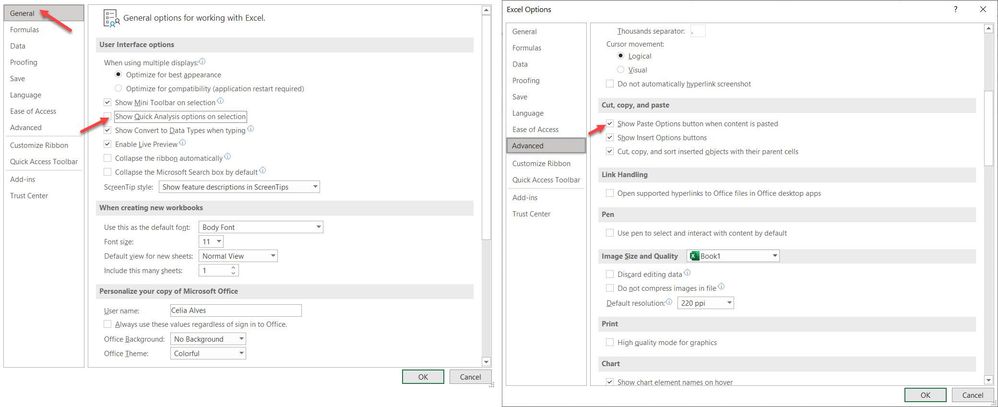Click the Thousands separator field
Viewport: 998px width, 407px height.
click(698, 31)
